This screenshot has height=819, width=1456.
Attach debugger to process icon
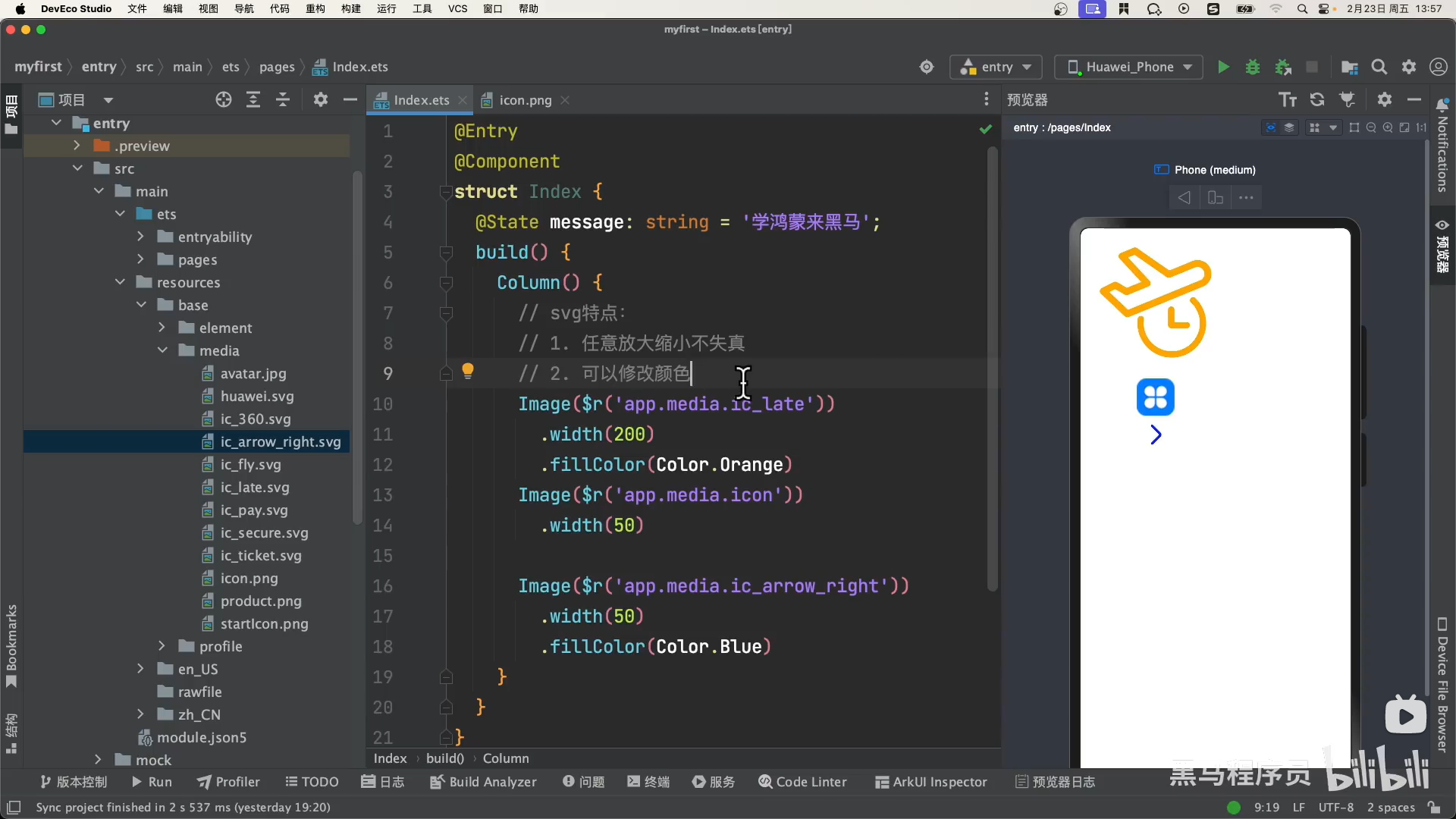tap(1283, 67)
